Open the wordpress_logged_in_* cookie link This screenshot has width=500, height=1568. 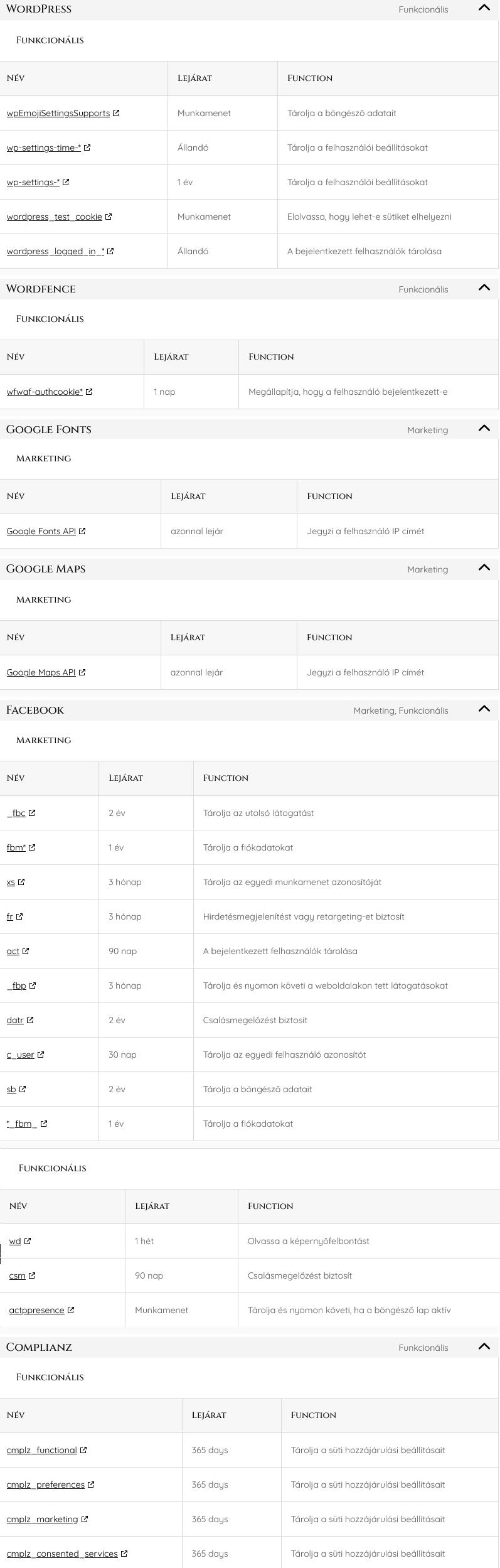55,252
